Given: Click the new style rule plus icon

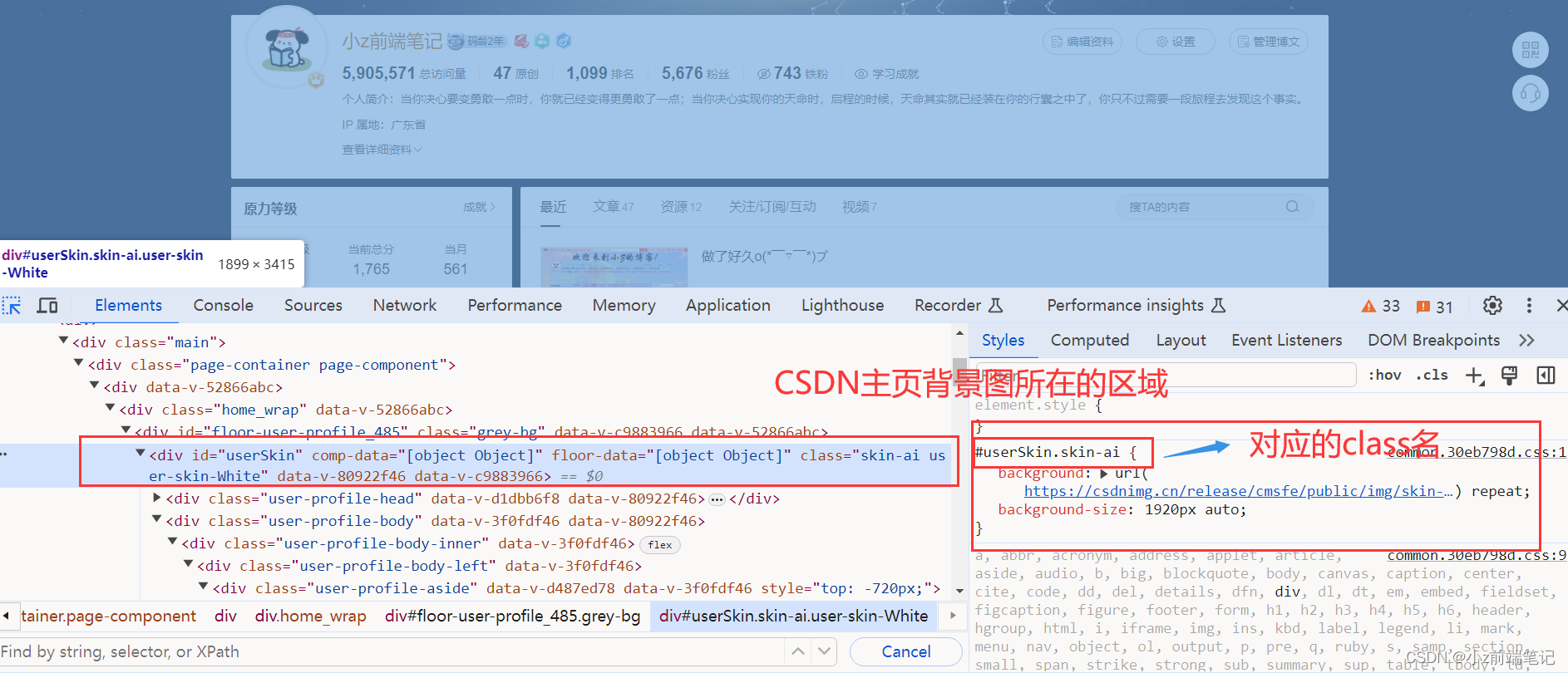Looking at the screenshot, I should click(1475, 376).
